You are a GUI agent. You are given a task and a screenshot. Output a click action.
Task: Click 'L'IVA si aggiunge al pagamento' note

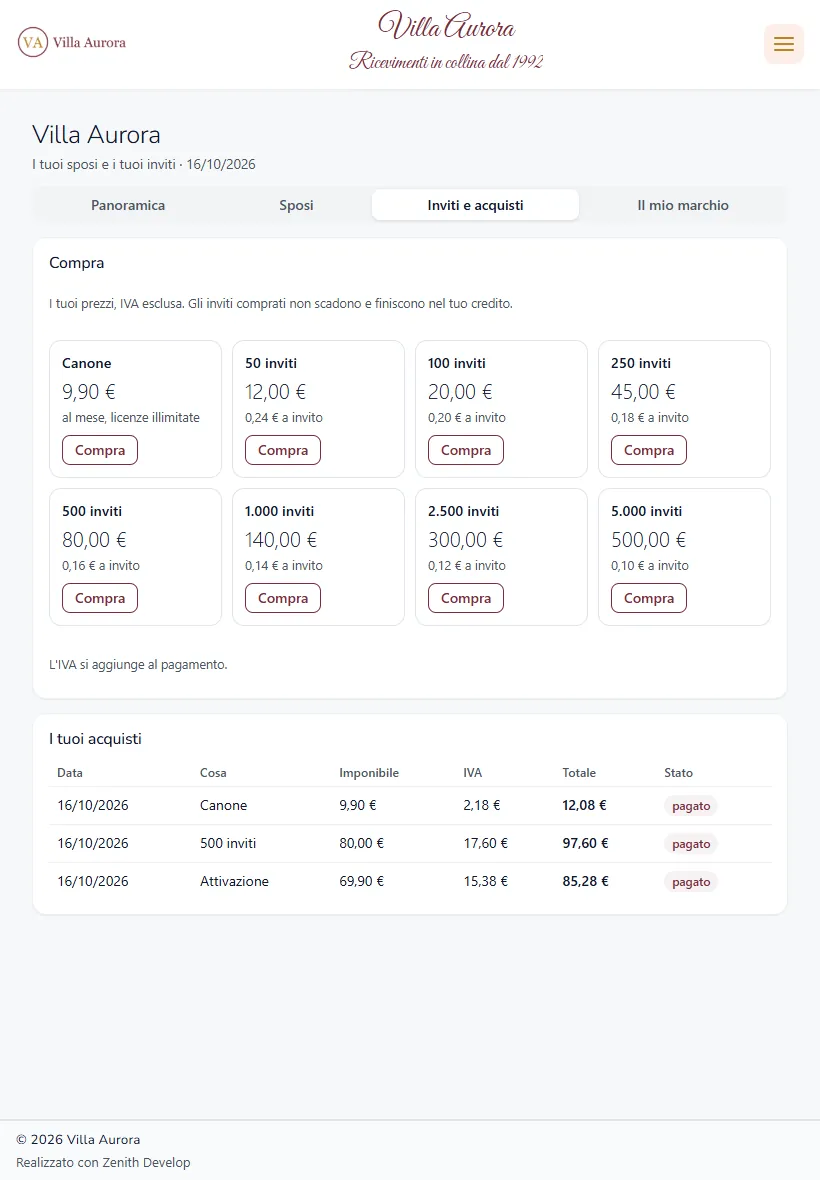click(138, 665)
